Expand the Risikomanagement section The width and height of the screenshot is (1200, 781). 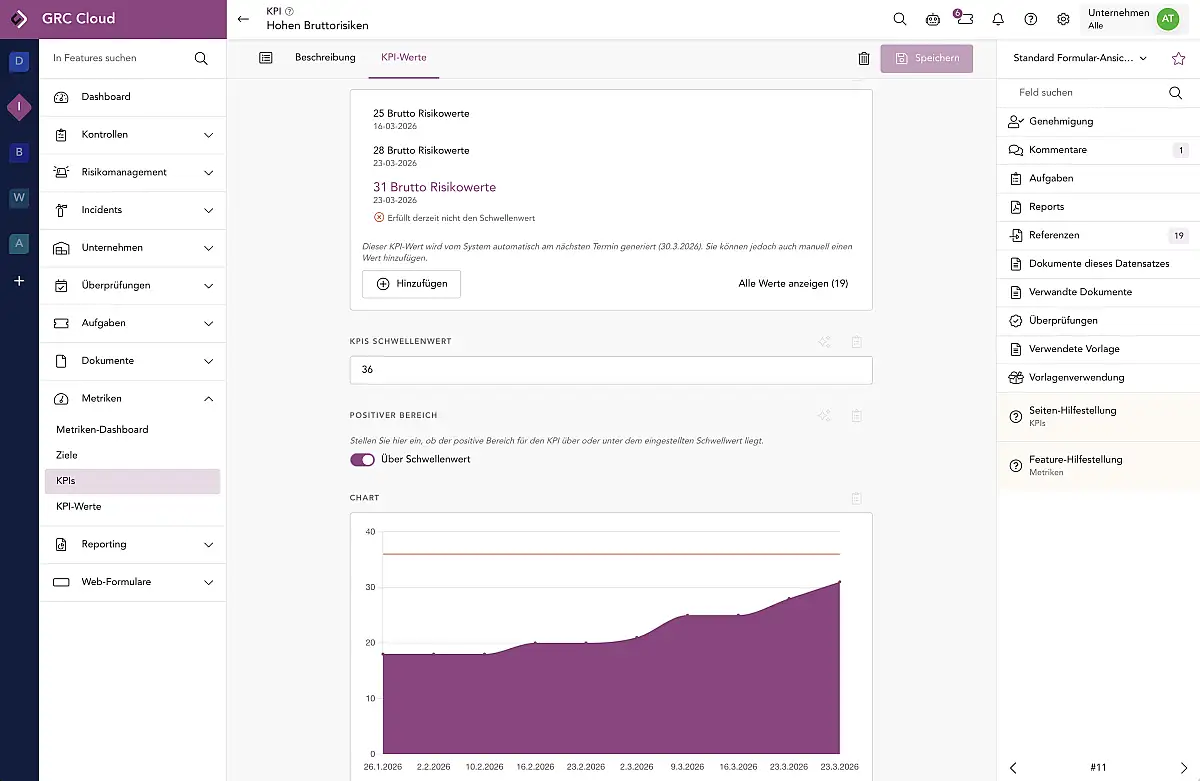coord(208,173)
